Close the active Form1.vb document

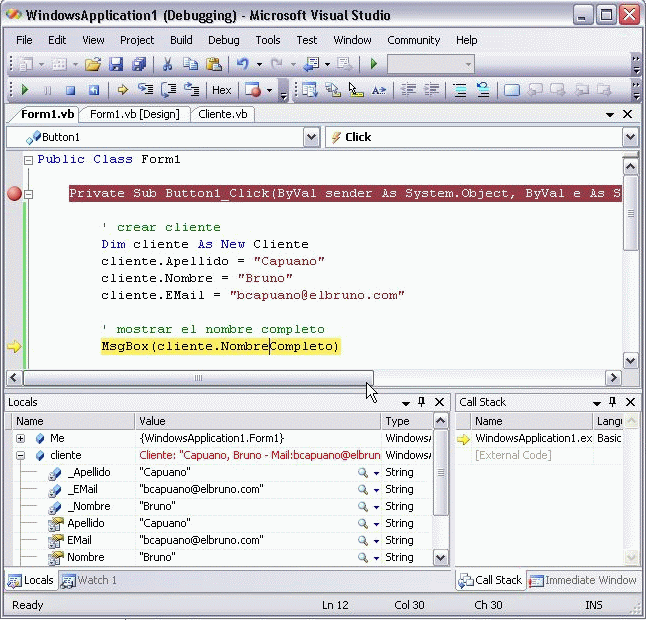tap(627, 114)
